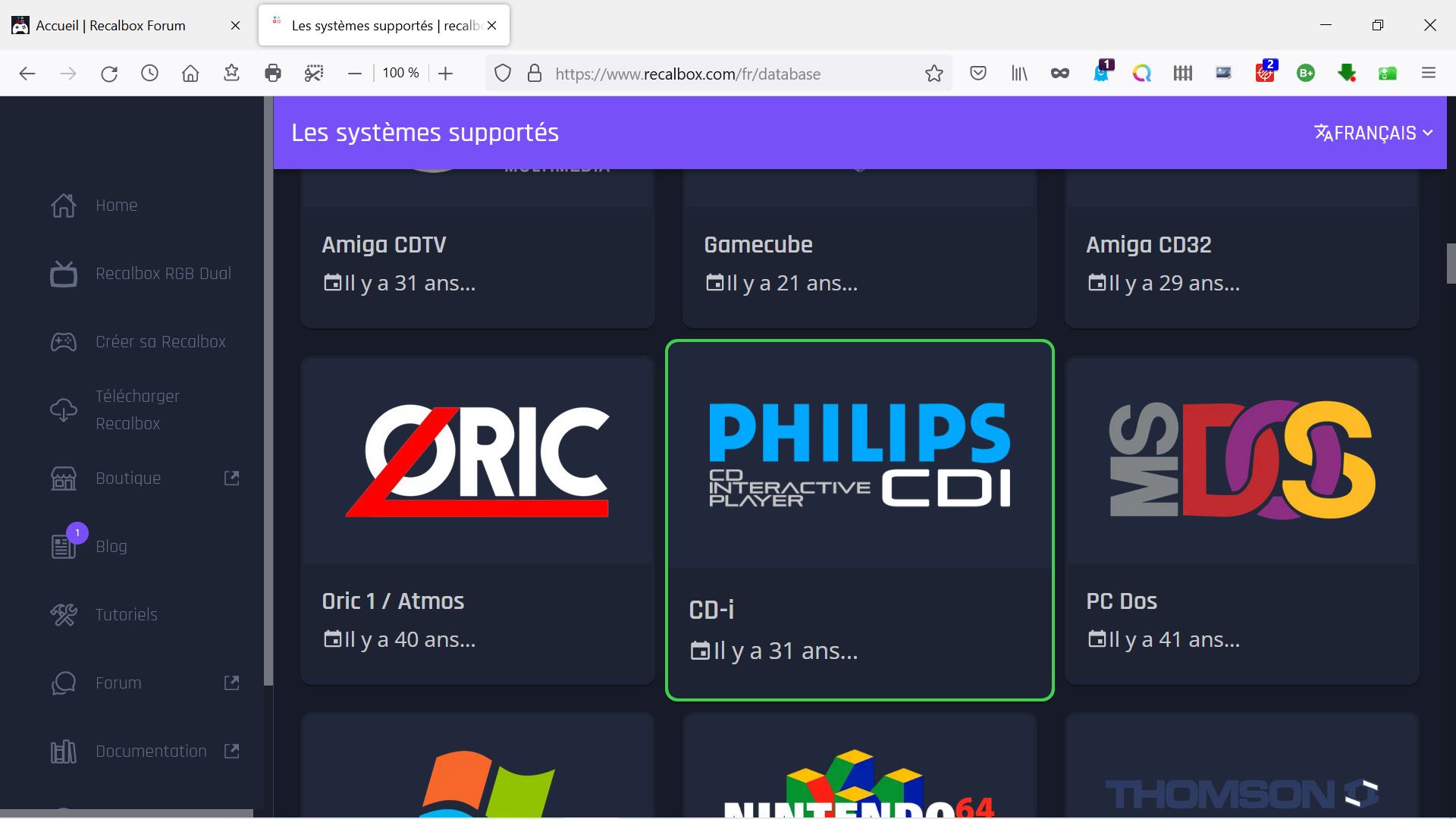Click the Windows logo card

[x=478, y=766]
